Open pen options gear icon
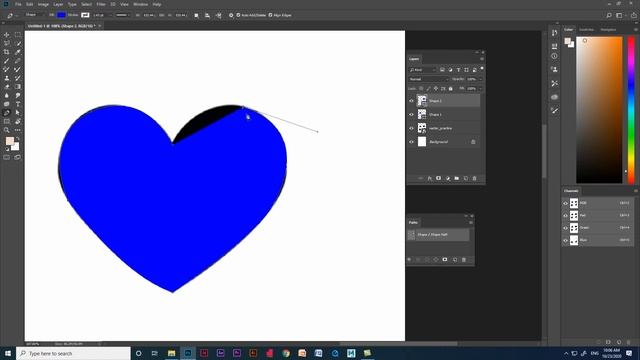 click(231, 15)
